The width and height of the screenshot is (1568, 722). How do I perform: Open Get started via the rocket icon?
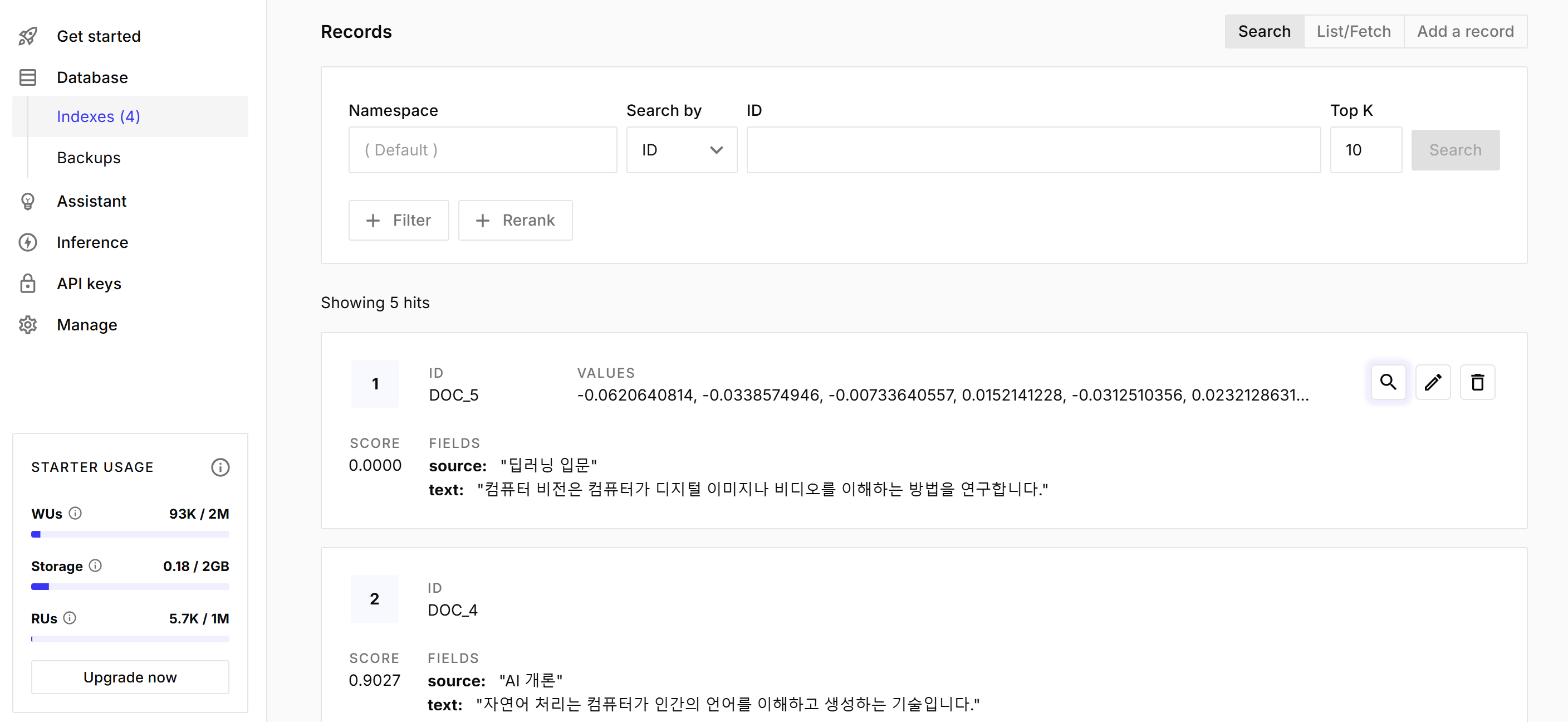point(27,37)
